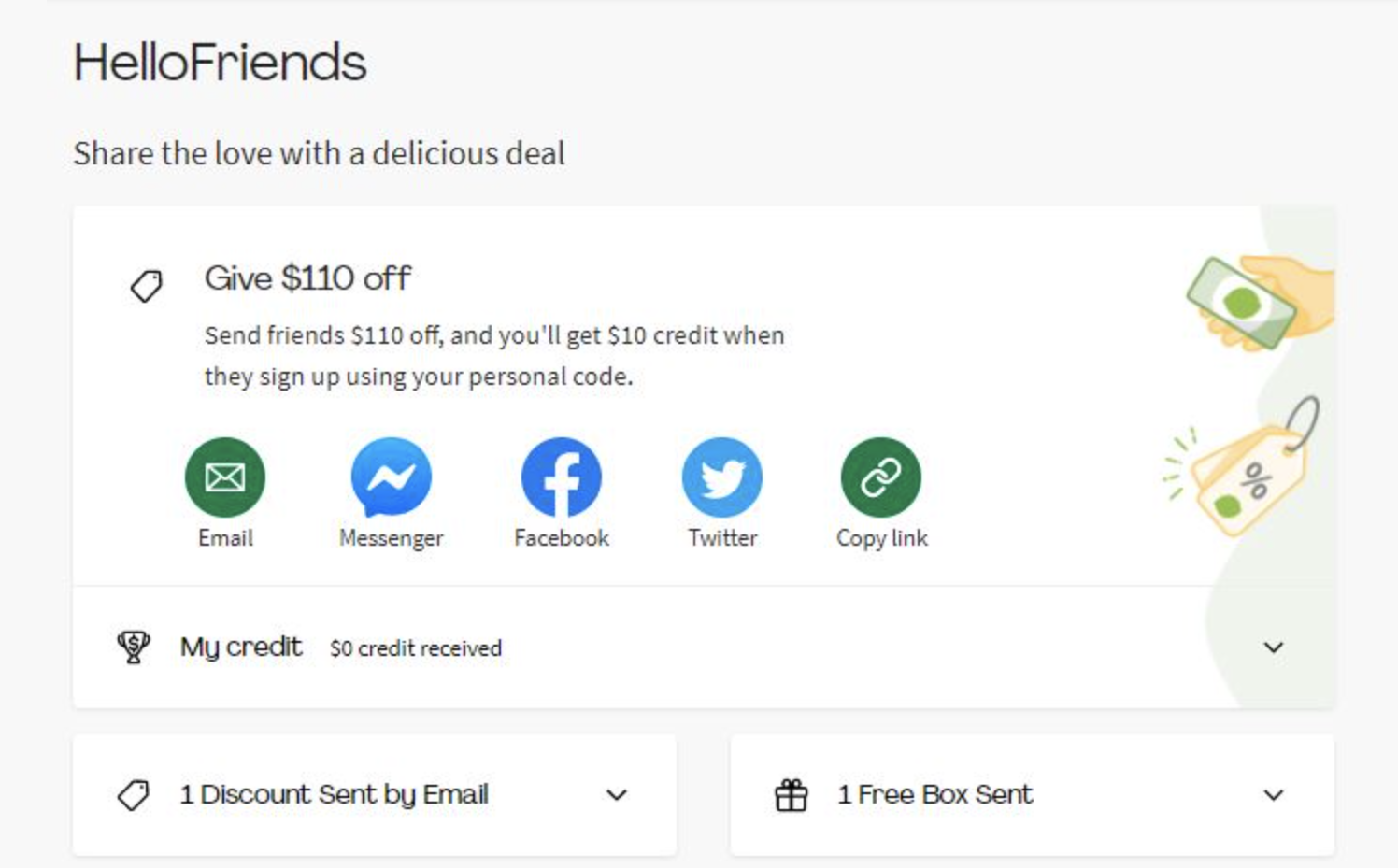Viewport: 1398px width, 868px height.
Task: Click the price tag icon beside Give $110 off
Action: coord(147,286)
